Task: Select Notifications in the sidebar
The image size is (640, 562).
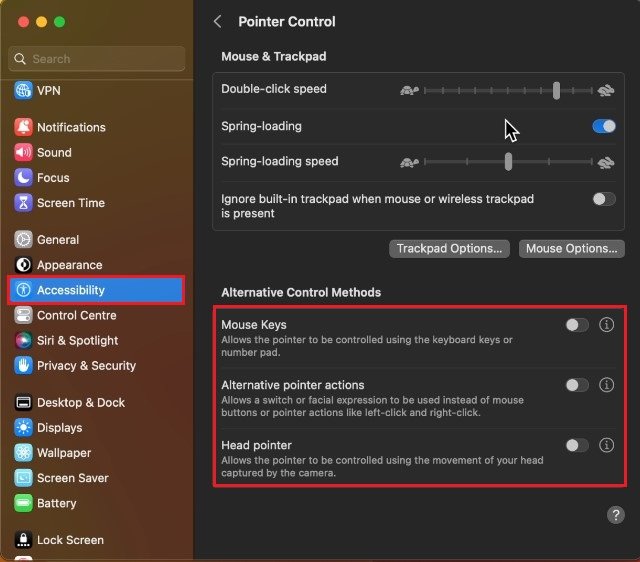Action: (97, 127)
